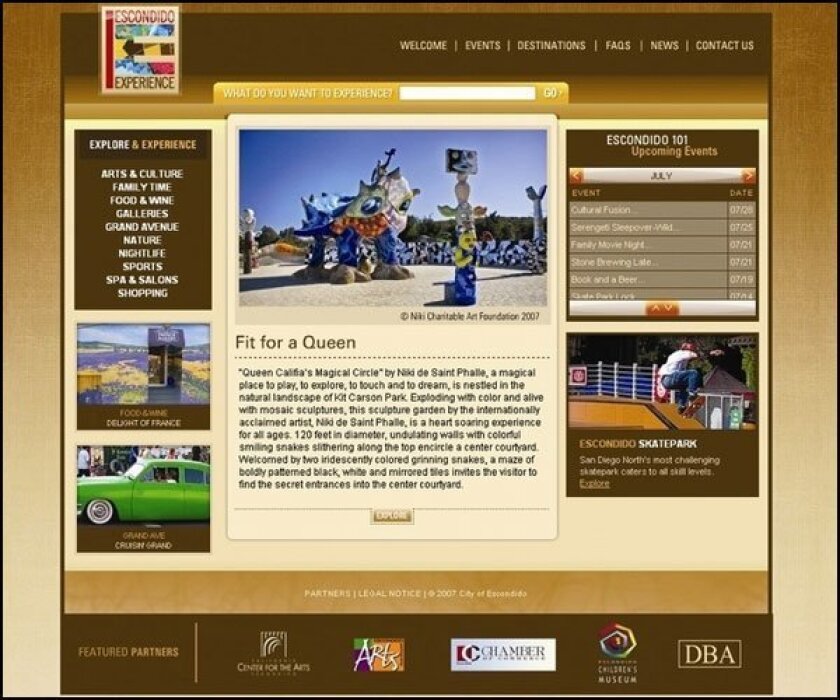Select Food & Wine in the Explore sidebar

click(x=142, y=200)
